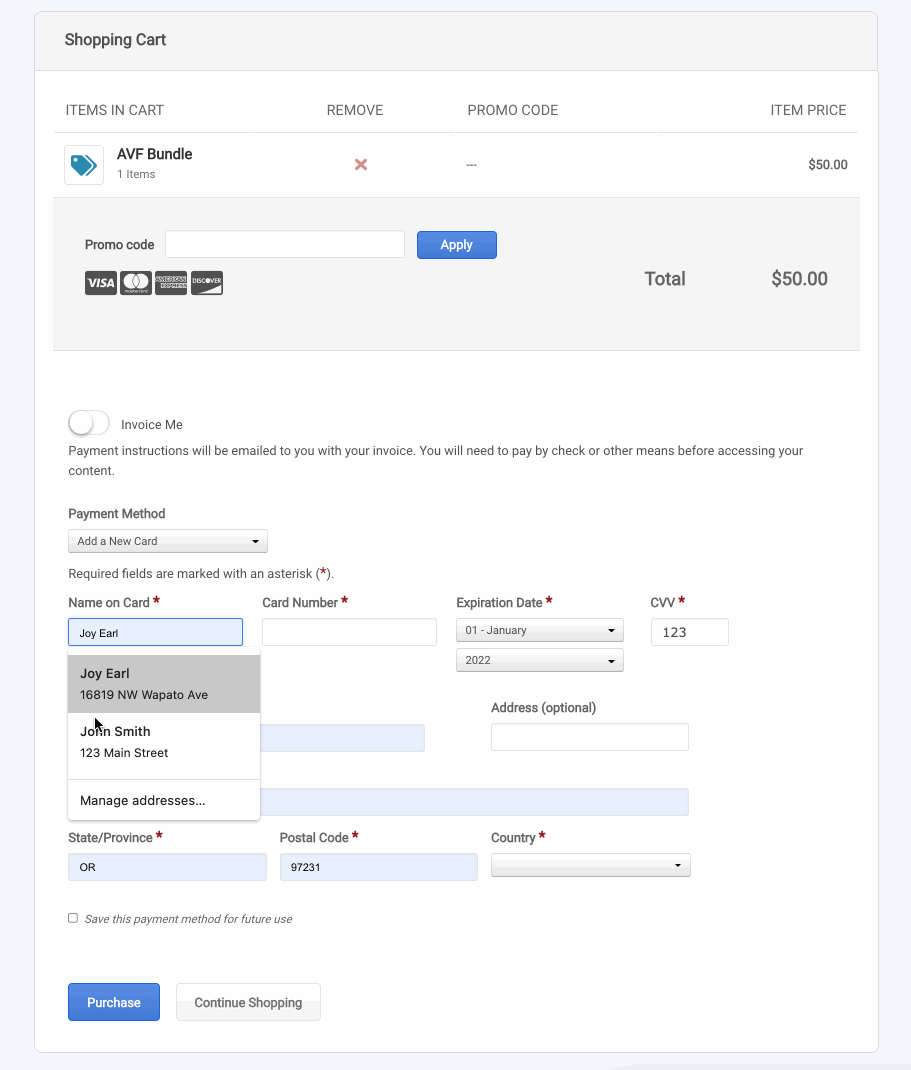
Task: Open the expiration month dropdown showing 01 - January
Action: (539, 630)
